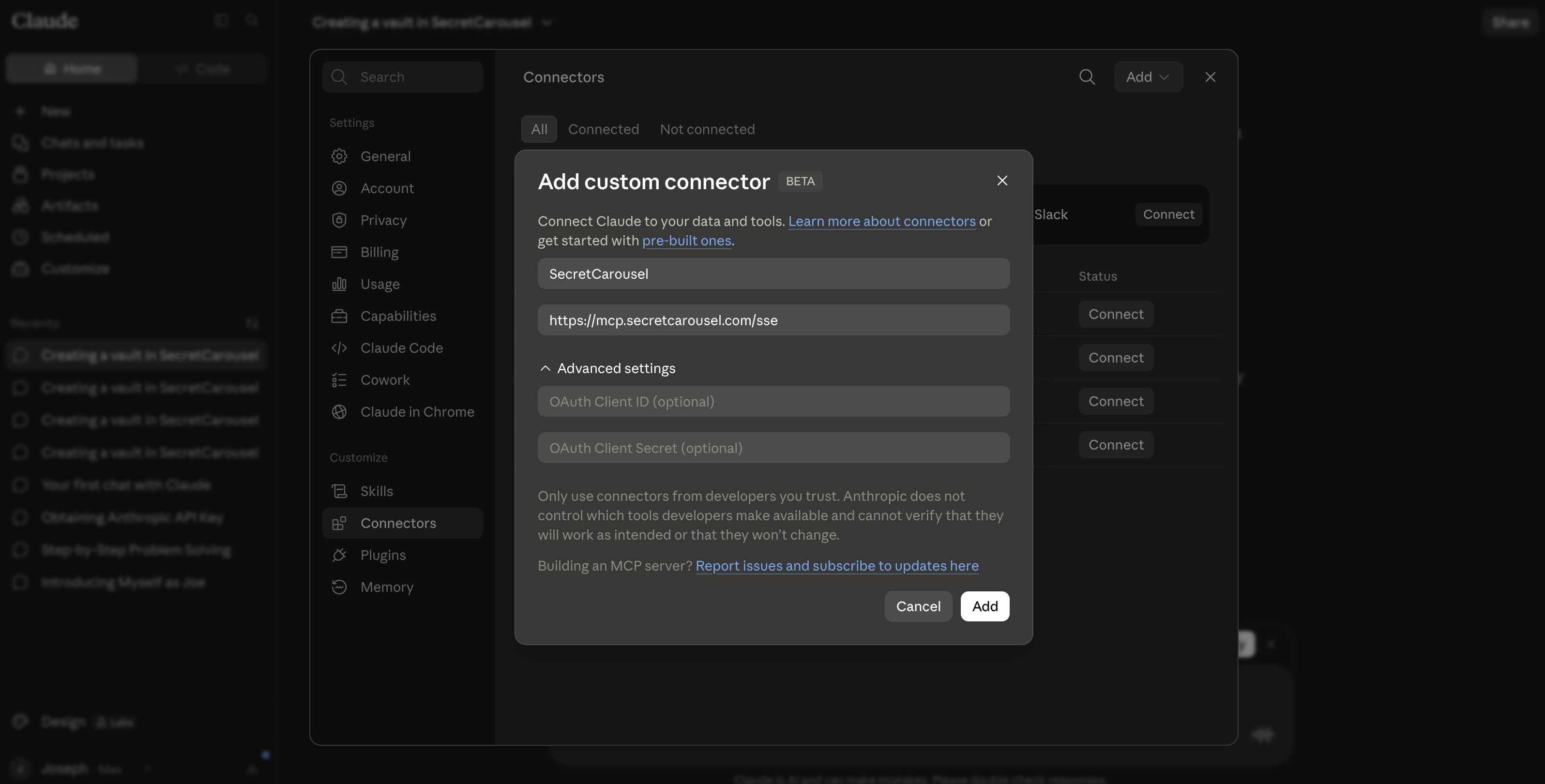Click the General settings gear icon
Image resolution: width=1545 pixels, height=784 pixels.
pyautogui.click(x=339, y=157)
